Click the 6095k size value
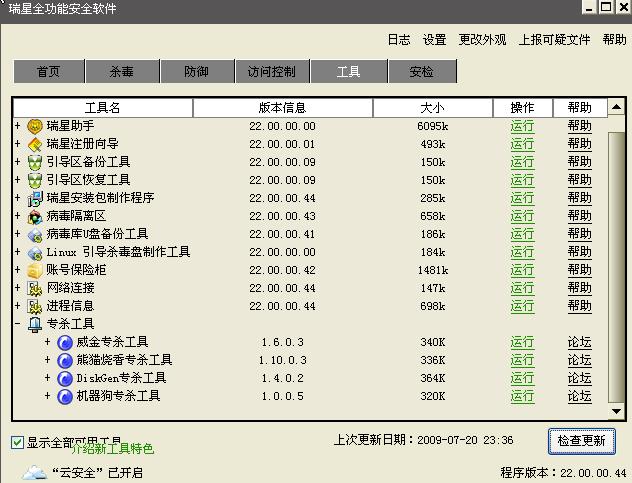This screenshot has height=483, width=632. (x=433, y=126)
